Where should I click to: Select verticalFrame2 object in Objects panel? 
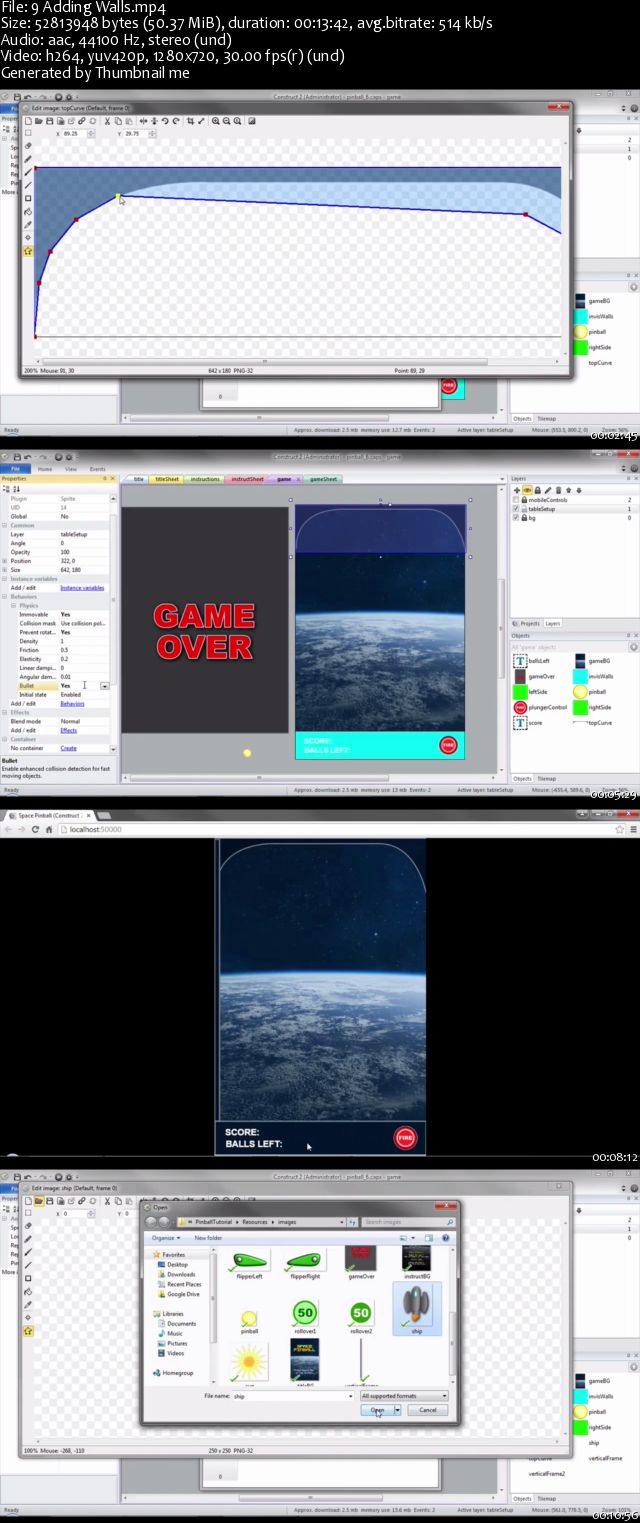pyautogui.click(x=546, y=1474)
